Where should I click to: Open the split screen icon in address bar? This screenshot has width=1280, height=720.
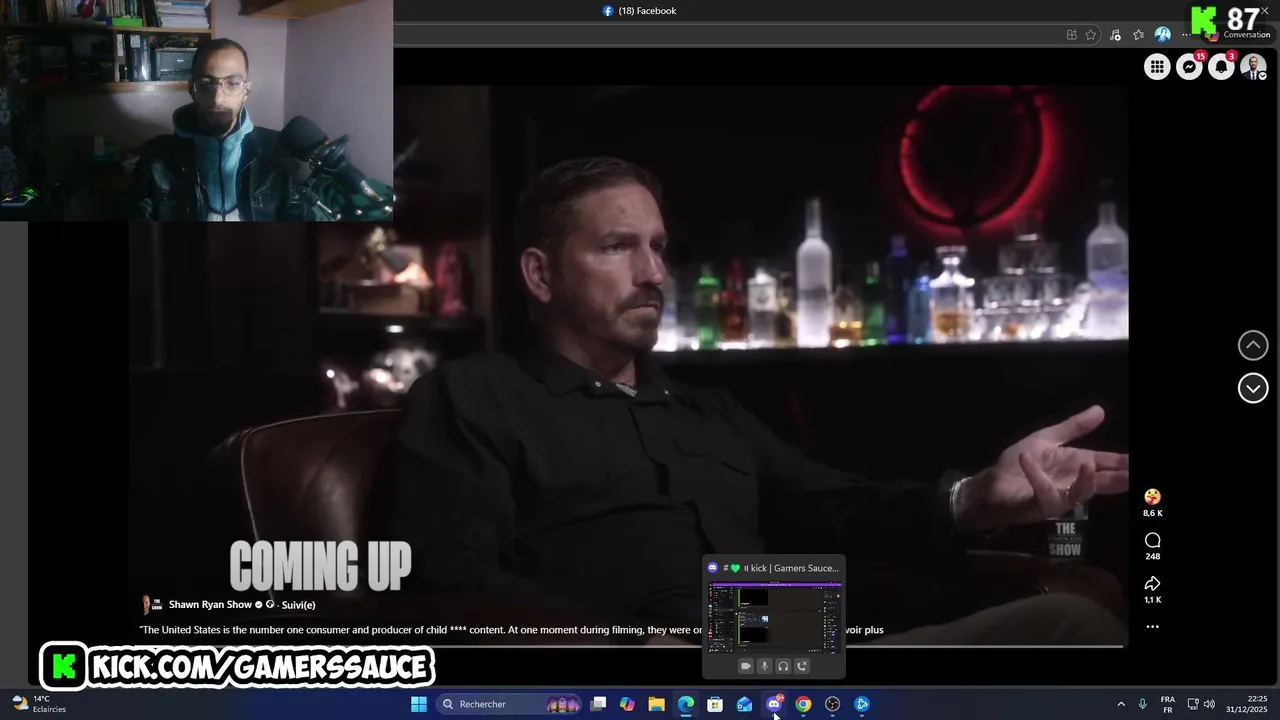pos(1071,35)
